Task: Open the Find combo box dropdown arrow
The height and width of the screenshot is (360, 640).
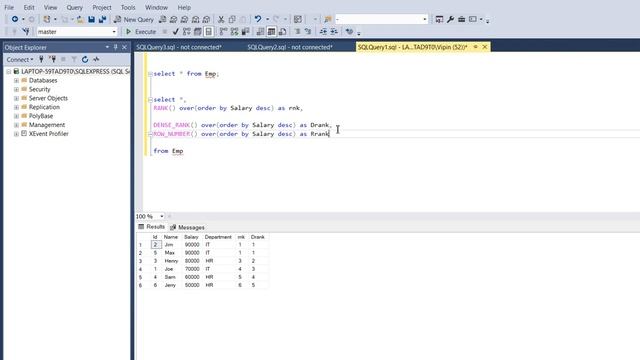Action: coord(424,19)
